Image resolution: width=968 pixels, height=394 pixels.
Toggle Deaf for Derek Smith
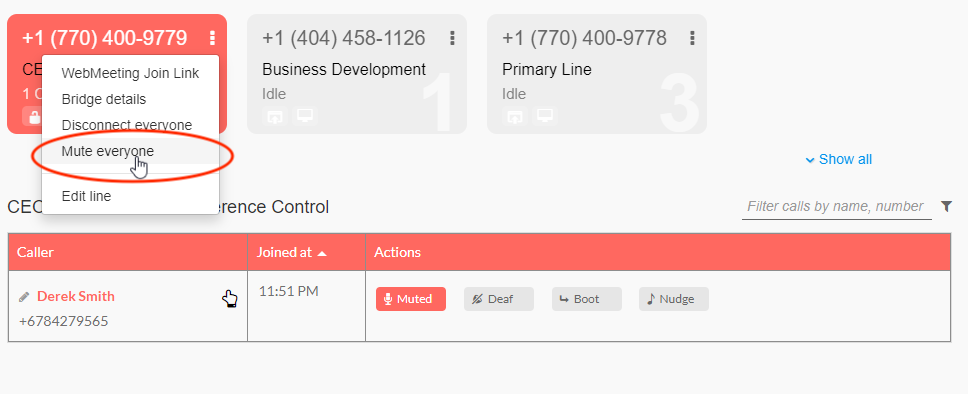tap(499, 299)
